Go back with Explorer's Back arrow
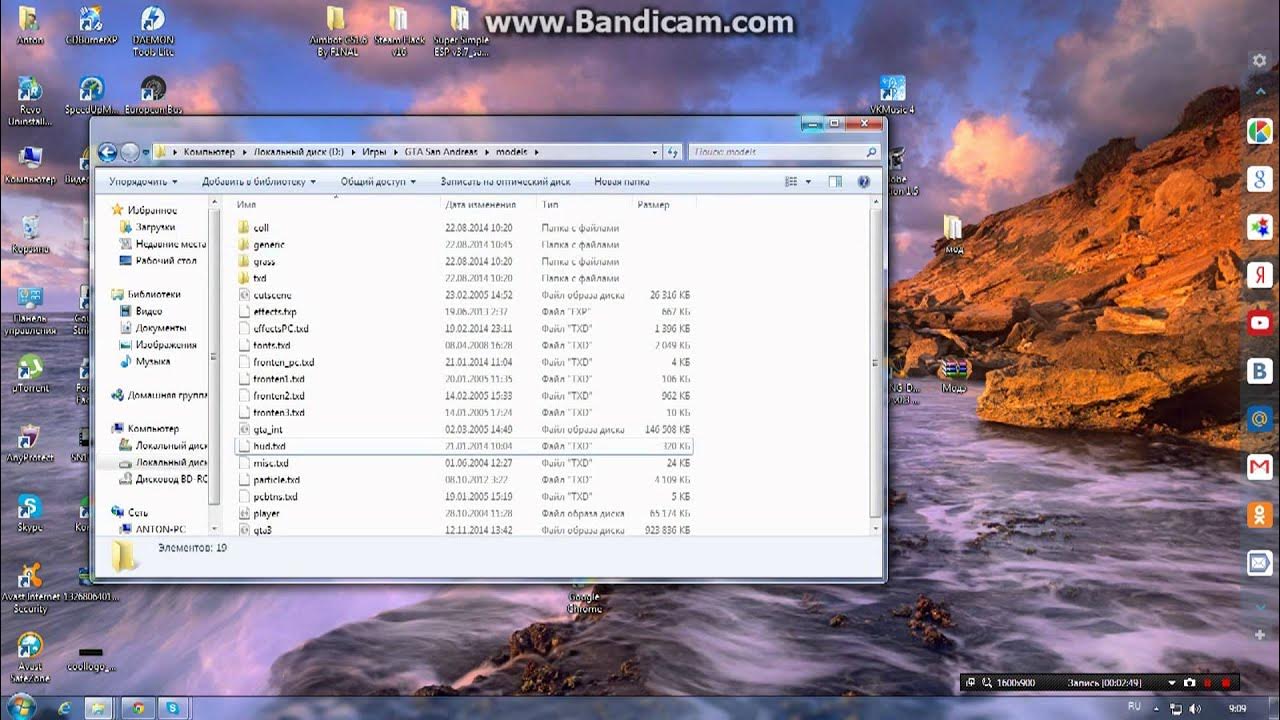The image size is (1280, 720). tap(107, 152)
